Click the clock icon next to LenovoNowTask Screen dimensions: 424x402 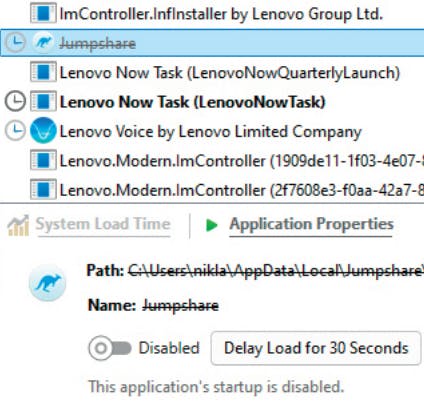(x=15, y=101)
